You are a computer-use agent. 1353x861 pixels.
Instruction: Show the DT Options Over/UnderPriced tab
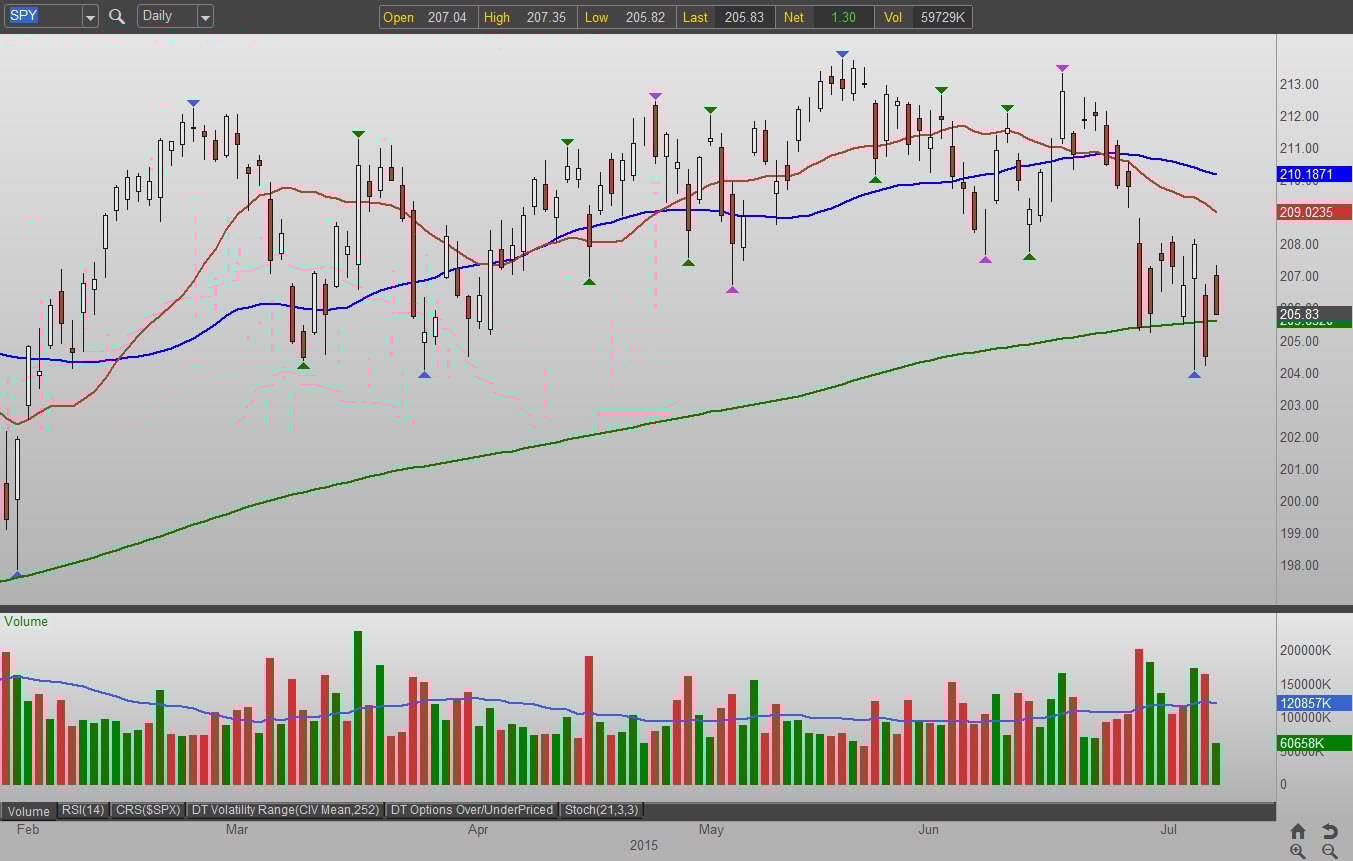(472, 810)
